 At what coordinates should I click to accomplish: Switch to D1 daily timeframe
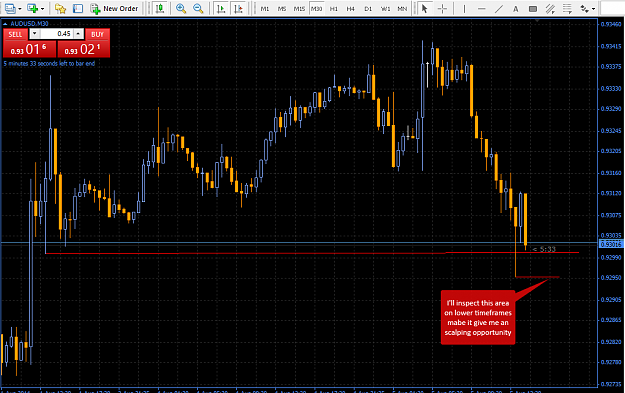(x=368, y=8)
